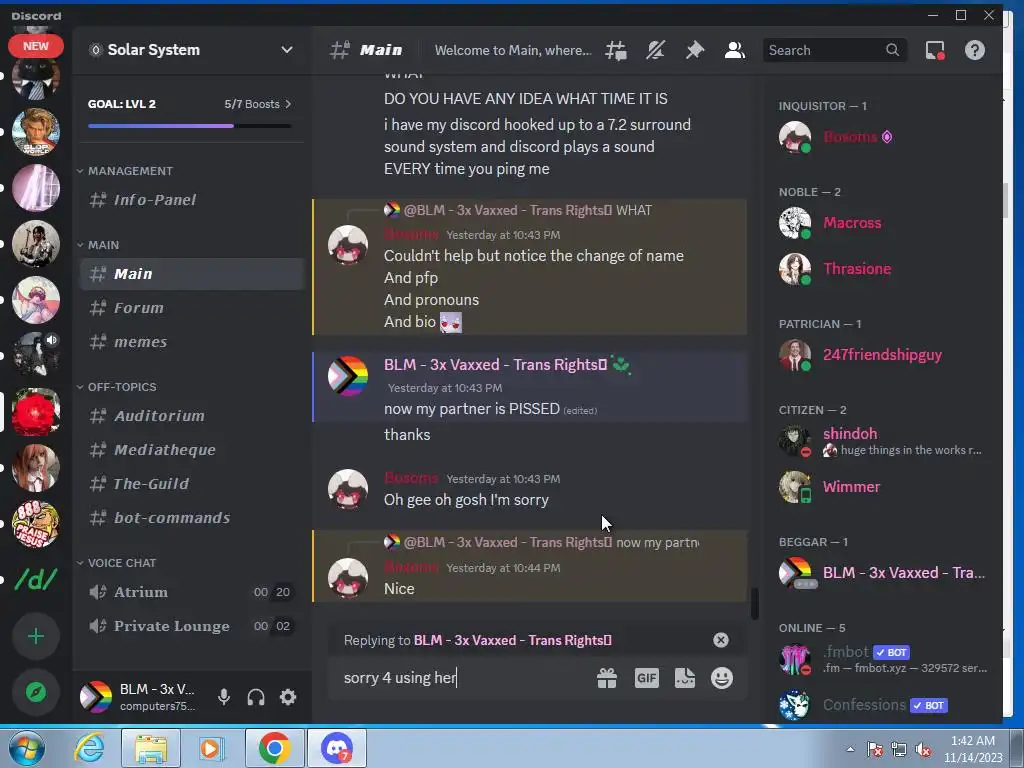Open the 5/7 Boosts goal link
The height and width of the screenshot is (768, 1024).
257,104
